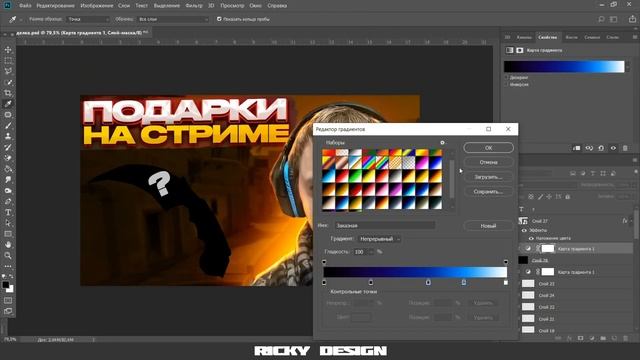
Task: Open the status bar info arrow
Action: point(93,340)
